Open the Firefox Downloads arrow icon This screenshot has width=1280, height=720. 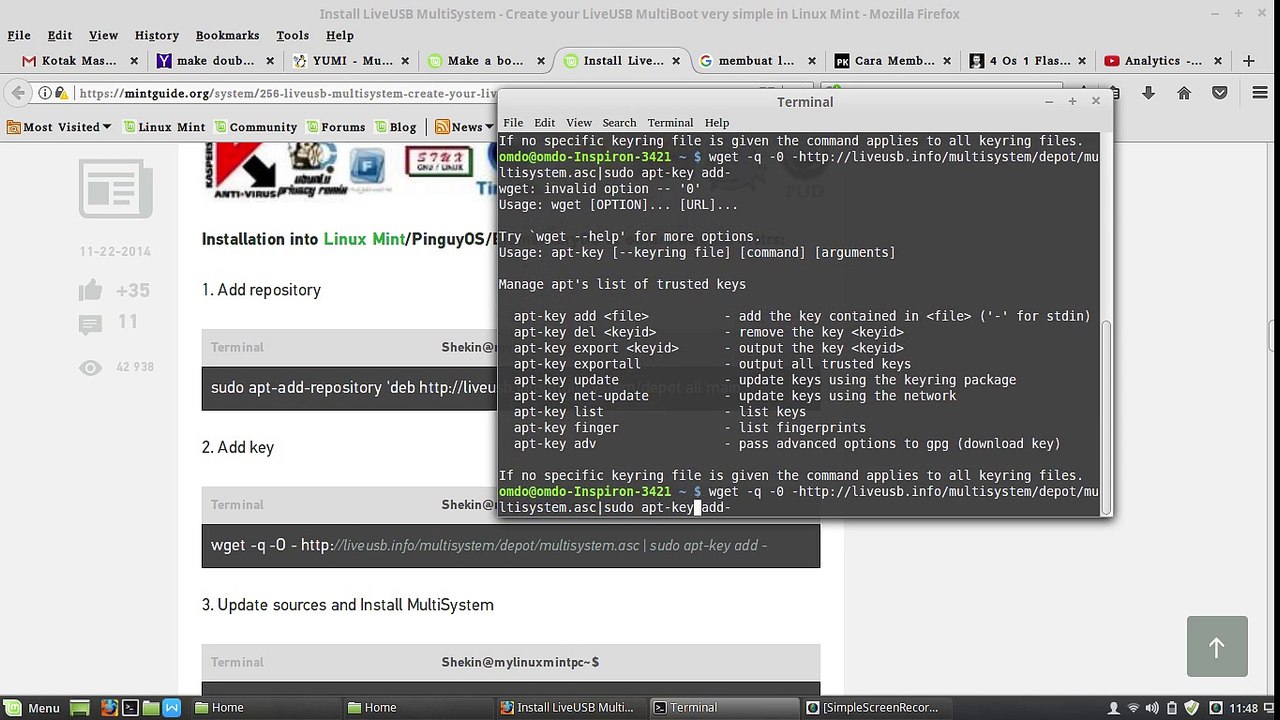pos(1148,93)
